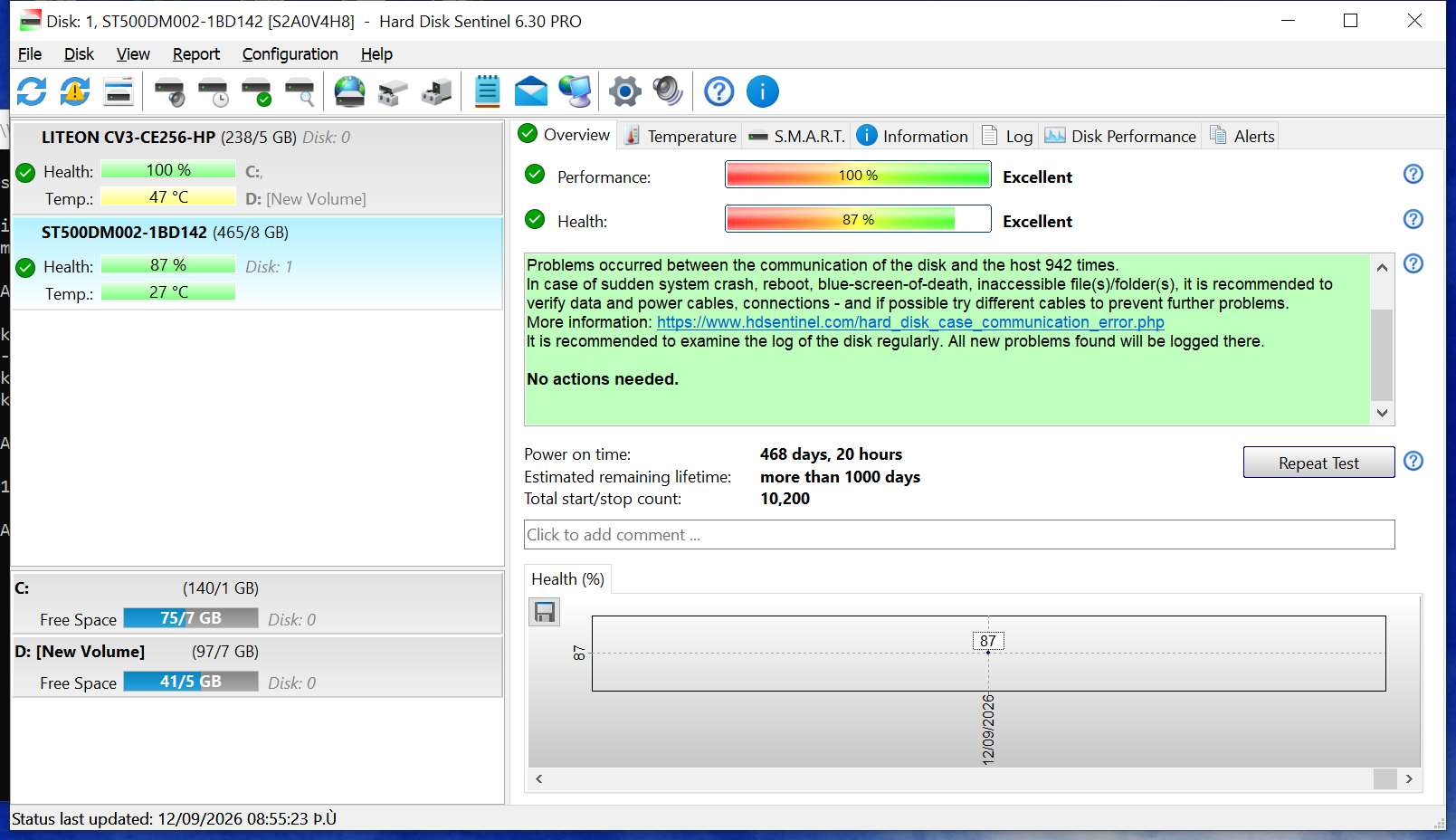Click the green check icon next to Performance

(535, 174)
